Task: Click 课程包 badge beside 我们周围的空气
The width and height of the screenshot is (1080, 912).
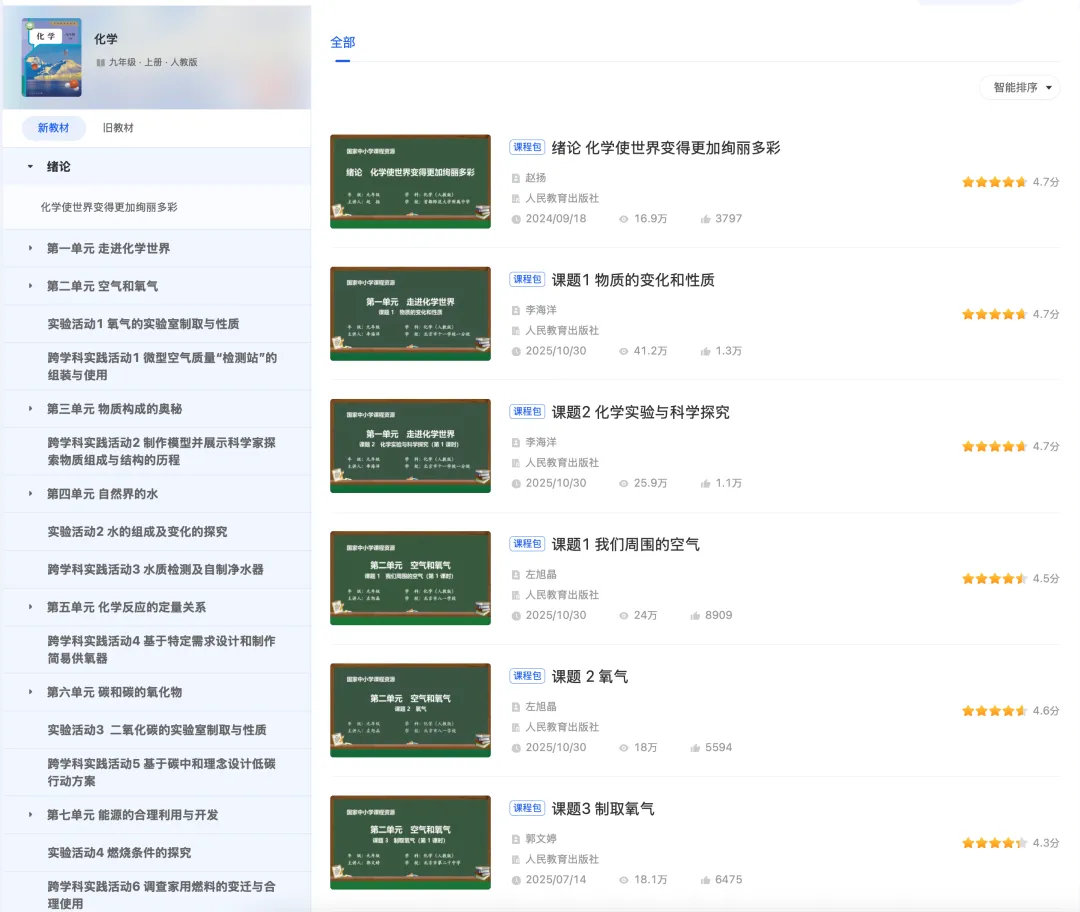Action: [x=527, y=544]
